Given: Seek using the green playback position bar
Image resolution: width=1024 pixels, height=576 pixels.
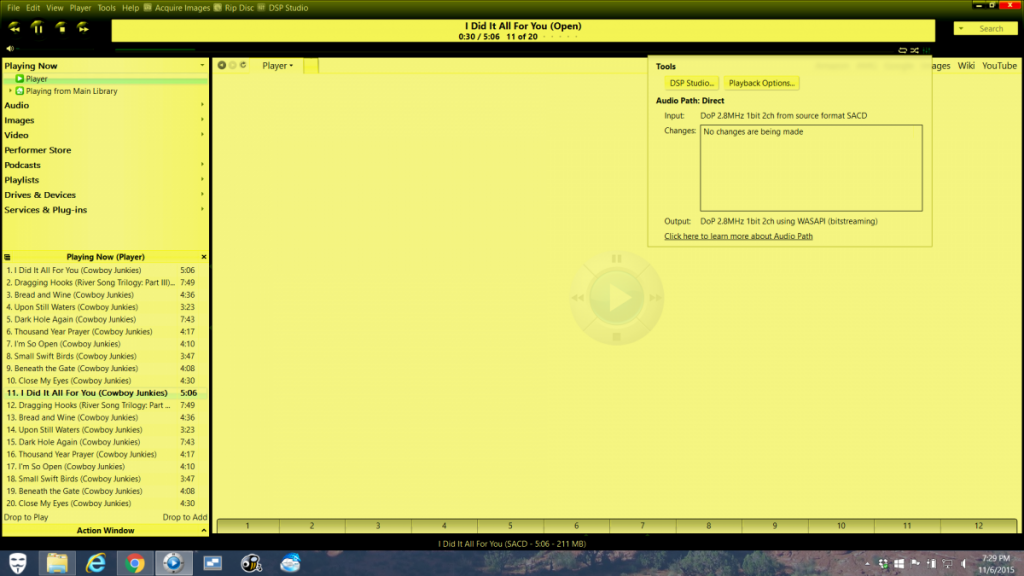Looking at the screenshot, I should pyautogui.click(x=155, y=49).
